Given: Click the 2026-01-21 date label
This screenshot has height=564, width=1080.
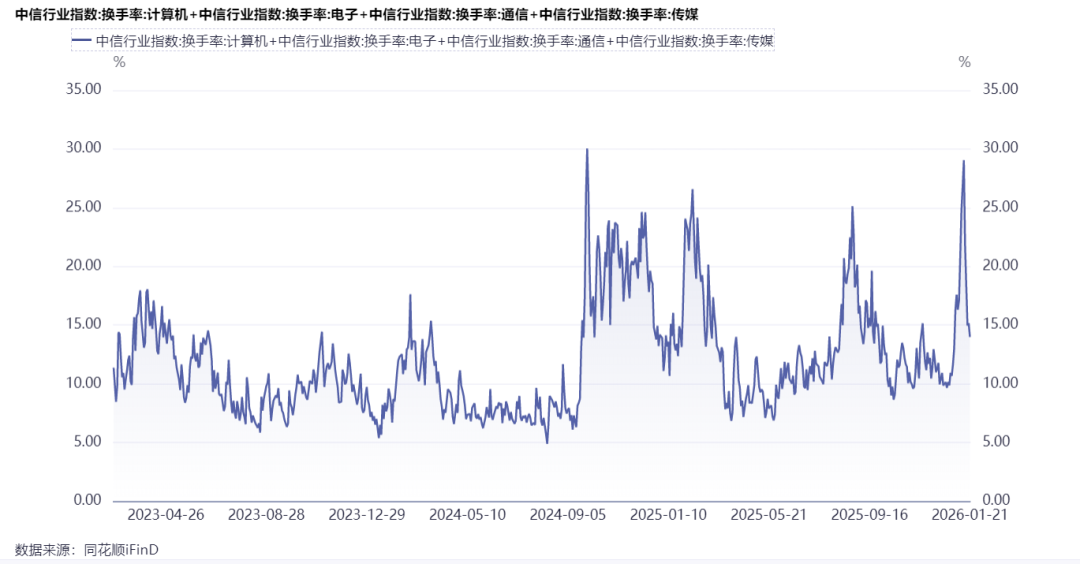Looking at the screenshot, I should coord(970,514).
